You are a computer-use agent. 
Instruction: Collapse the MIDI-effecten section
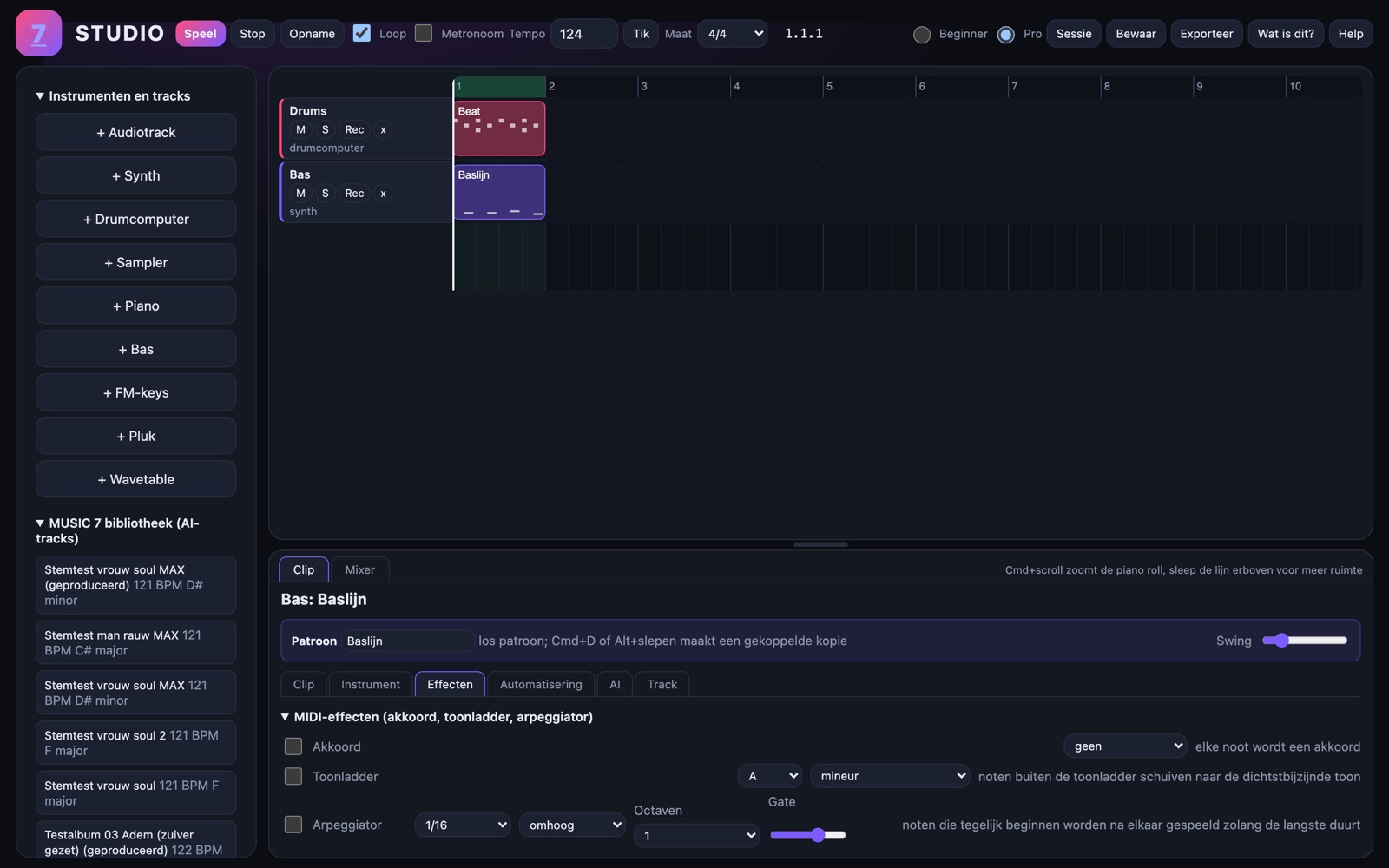[x=437, y=717]
